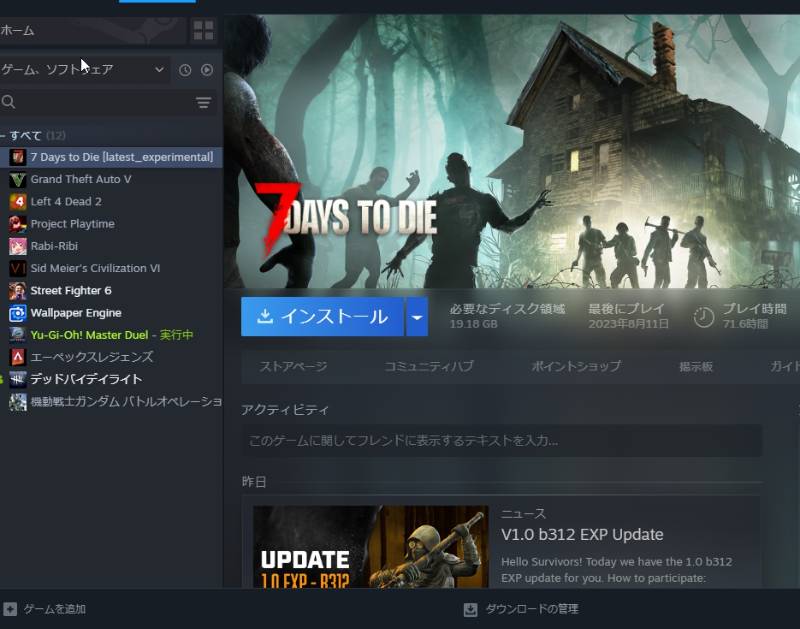Select Left 4 Dead 2 entry
The width and height of the screenshot is (800, 629).
pyautogui.click(x=111, y=202)
